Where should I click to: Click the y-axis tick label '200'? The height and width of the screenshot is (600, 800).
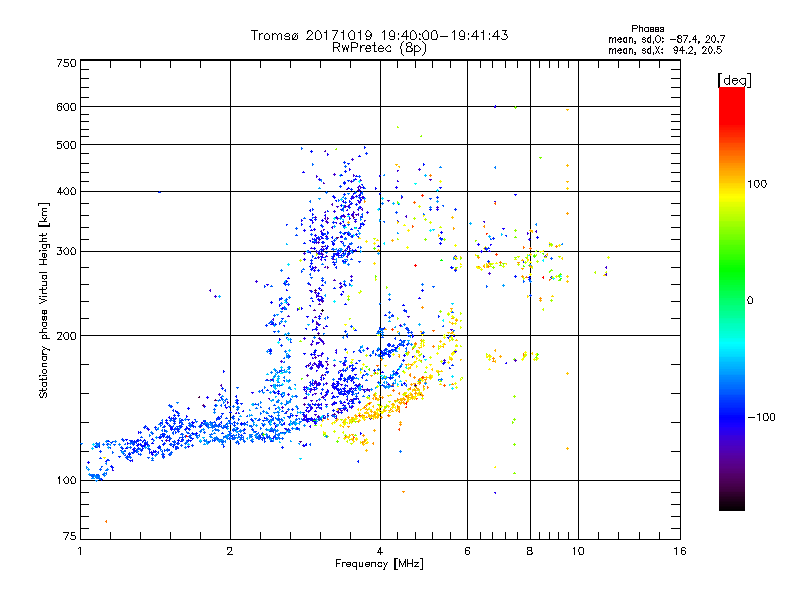tap(66, 336)
